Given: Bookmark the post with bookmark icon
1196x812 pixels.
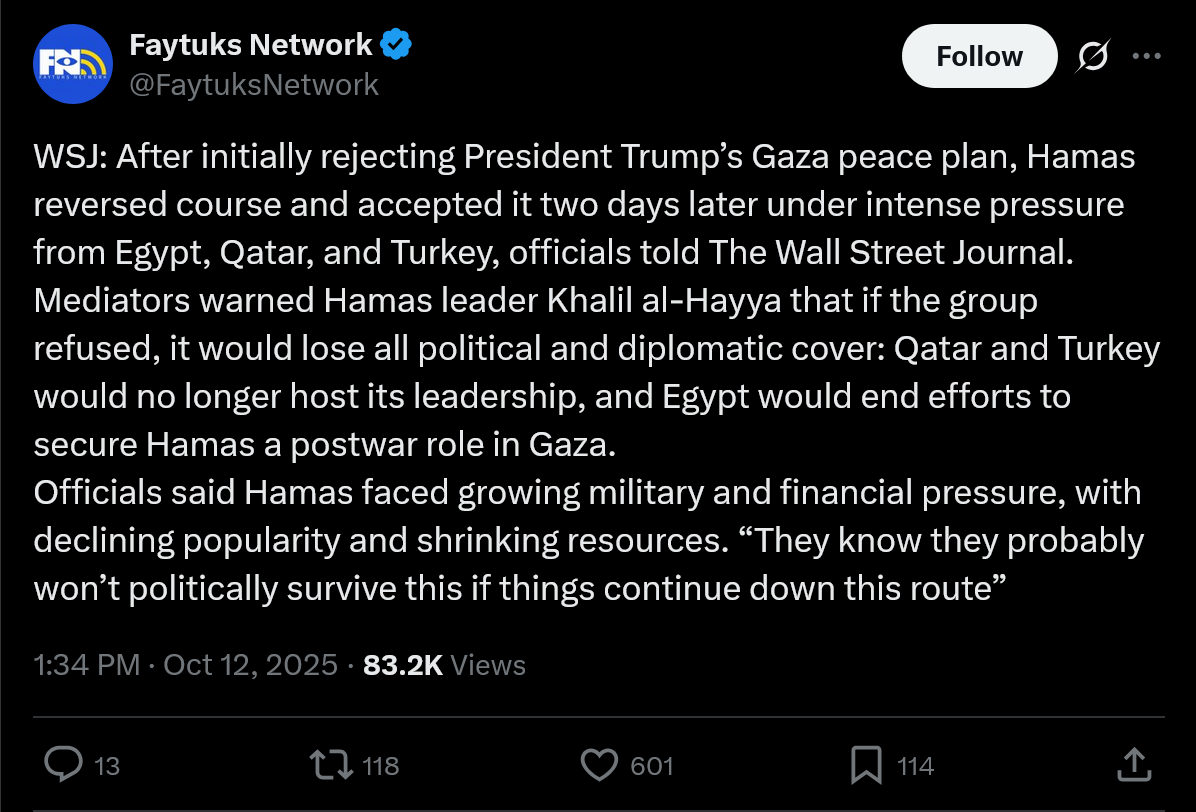Looking at the screenshot, I should pyautogui.click(x=865, y=766).
